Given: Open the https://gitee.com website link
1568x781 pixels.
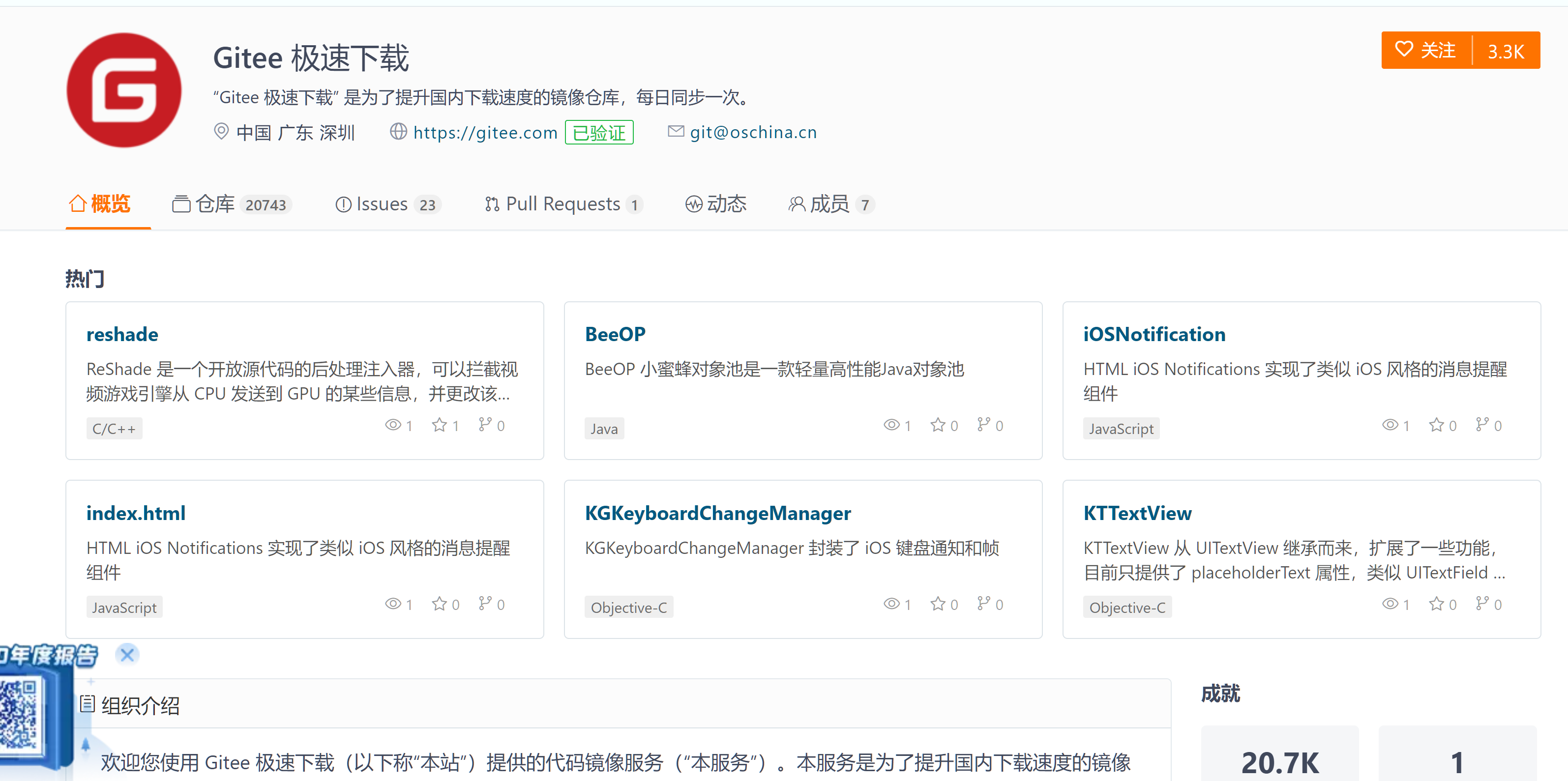Looking at the screenshot, I should click(x=485, y=132).
